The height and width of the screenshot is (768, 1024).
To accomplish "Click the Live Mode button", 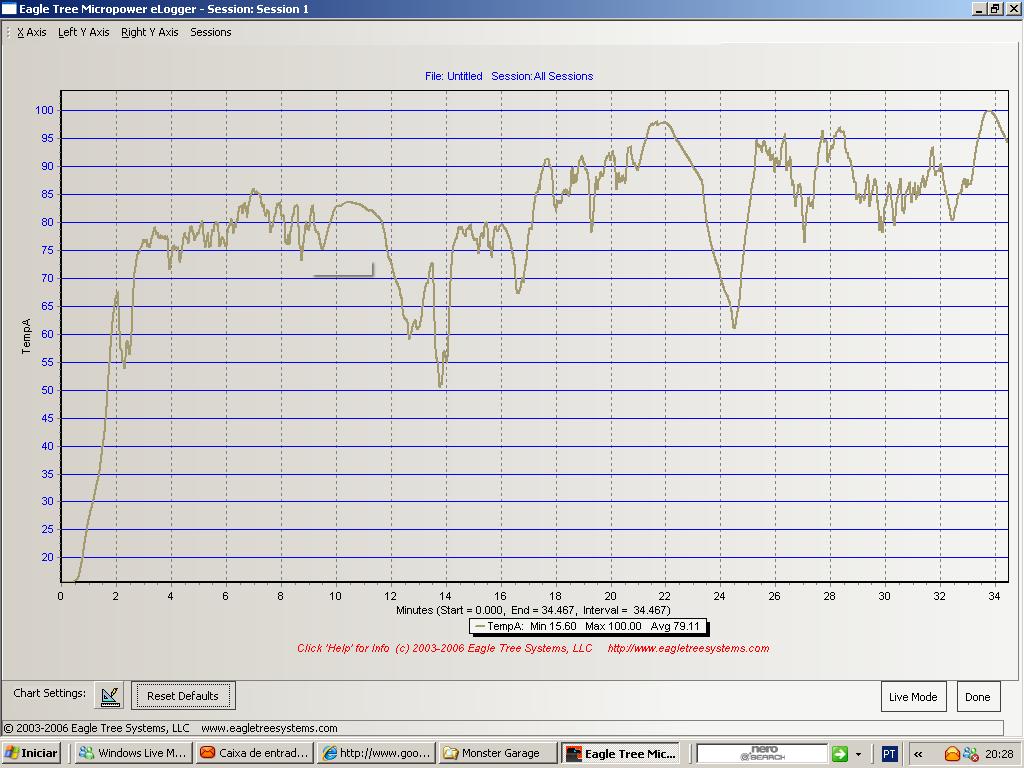I will click(x=913, y=697).
